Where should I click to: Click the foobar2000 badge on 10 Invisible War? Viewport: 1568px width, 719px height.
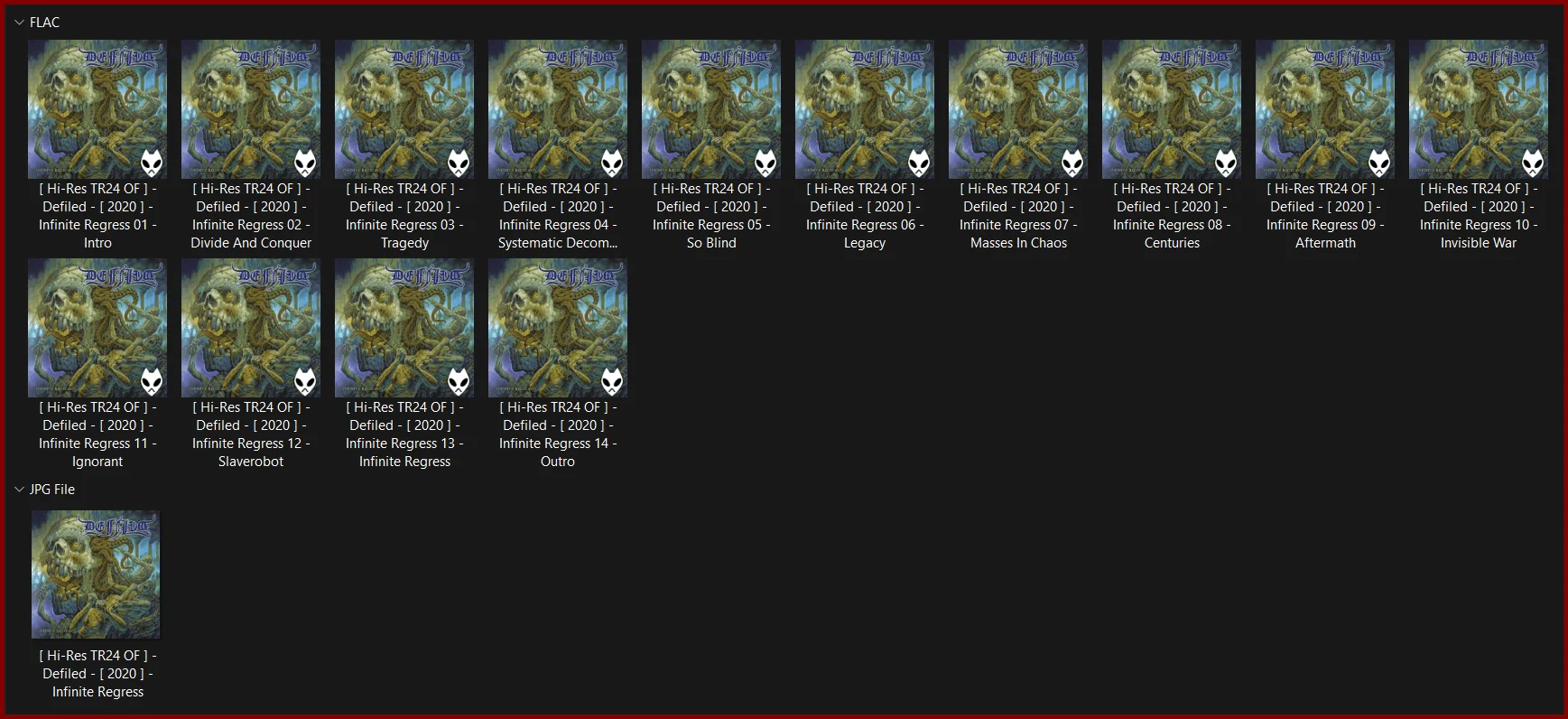pos(1533,163)
